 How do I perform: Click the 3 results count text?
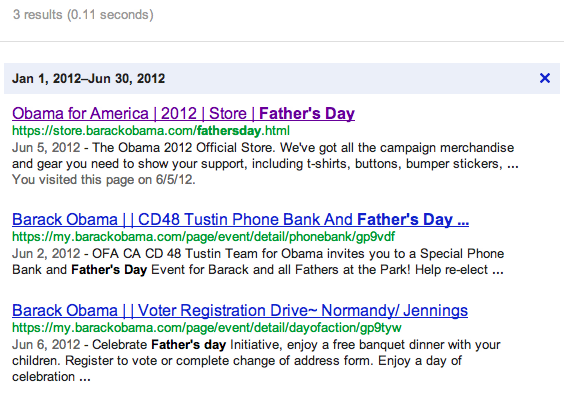[83, 15]
